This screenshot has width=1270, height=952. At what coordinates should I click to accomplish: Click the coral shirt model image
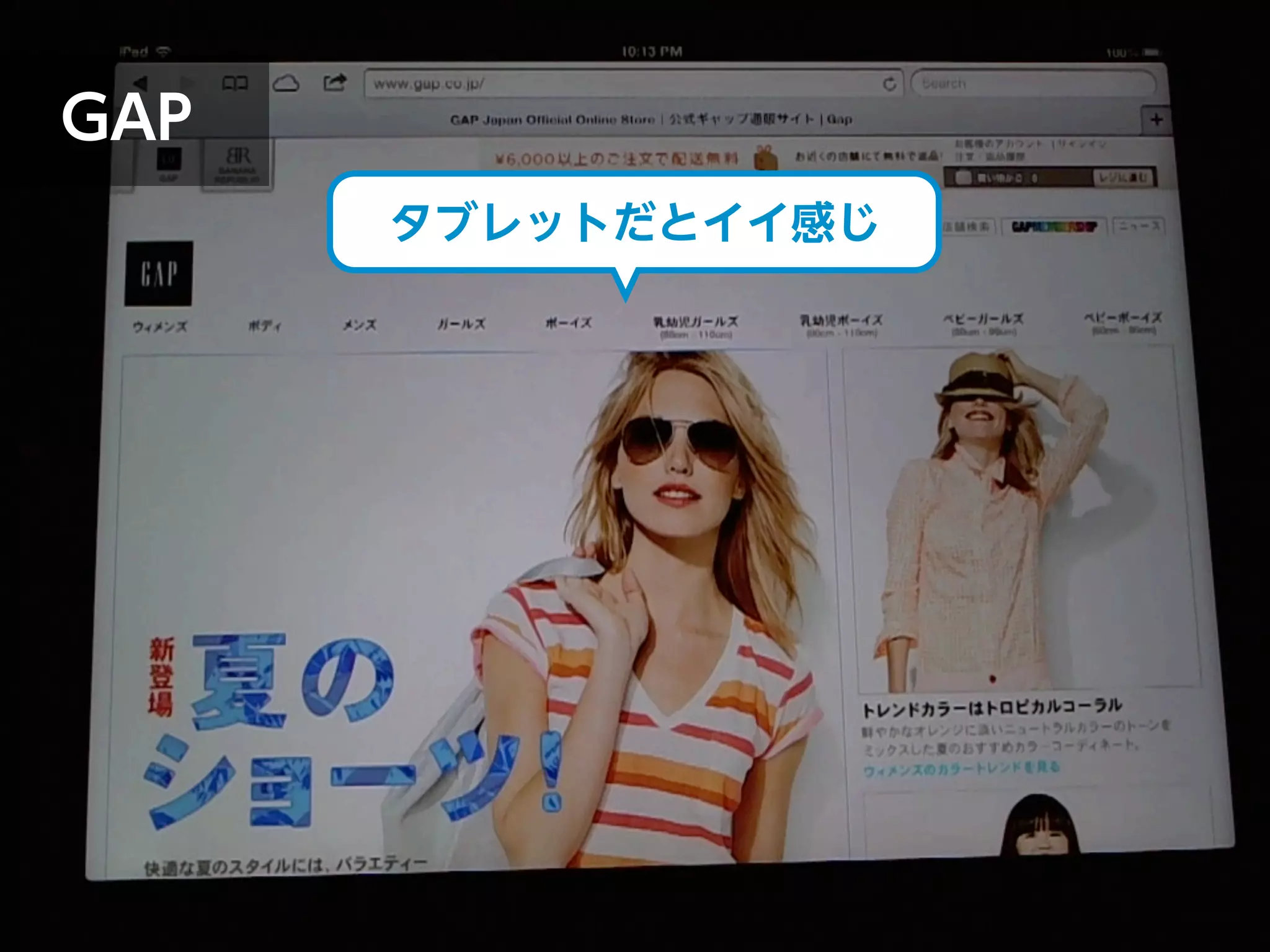pos(1023,521)
